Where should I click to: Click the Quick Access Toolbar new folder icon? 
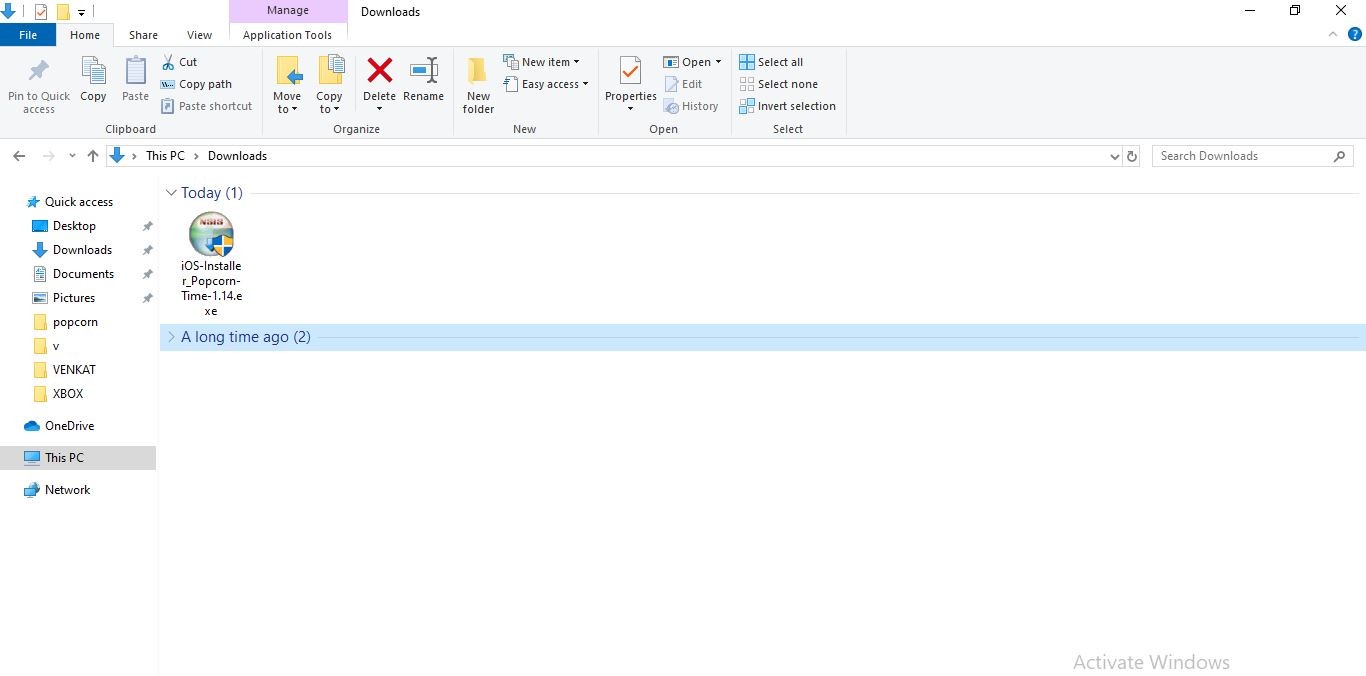(63, 12)
